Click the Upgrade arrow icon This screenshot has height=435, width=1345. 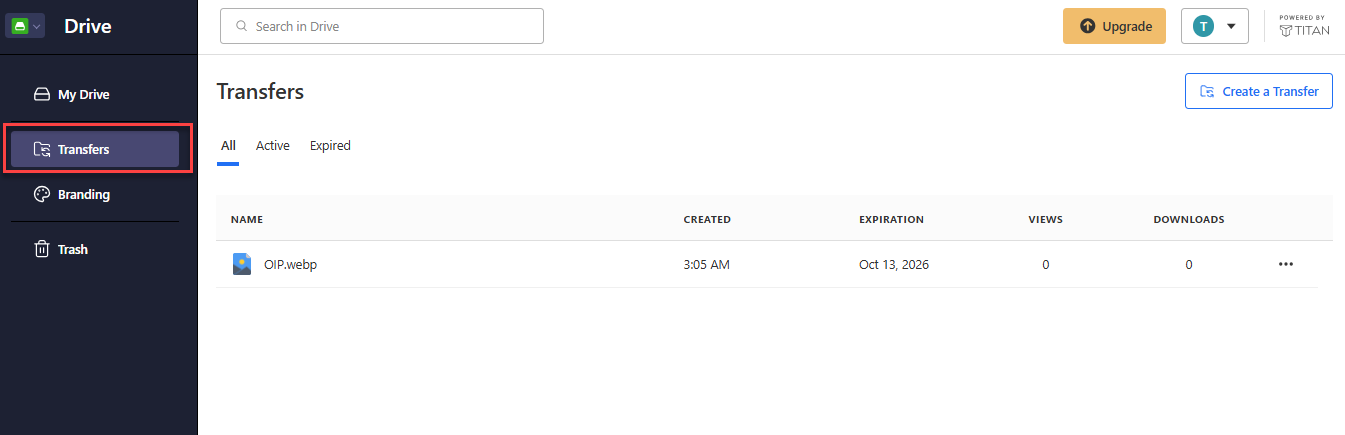tap(1087, 26)
